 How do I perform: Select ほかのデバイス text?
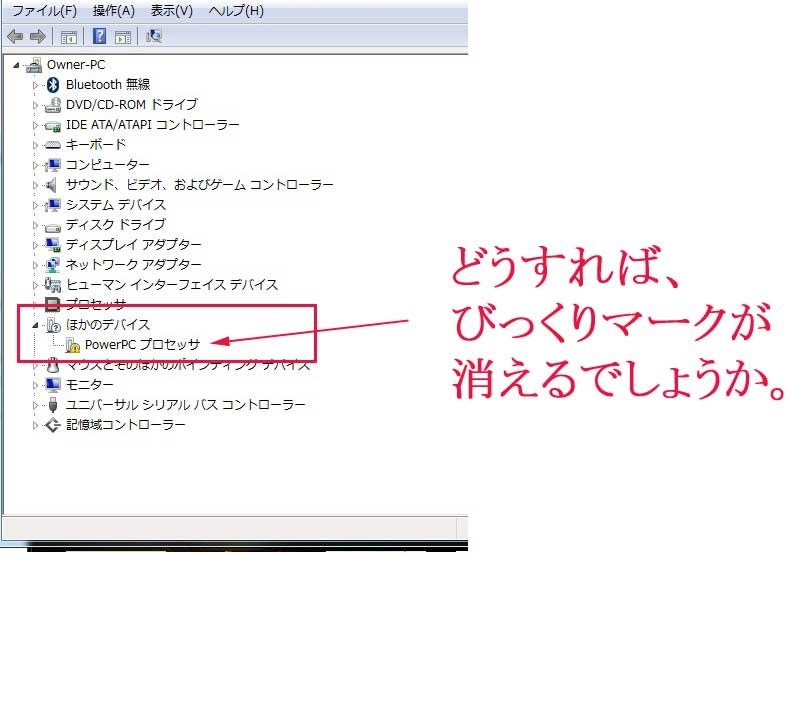tap(108, 325)
